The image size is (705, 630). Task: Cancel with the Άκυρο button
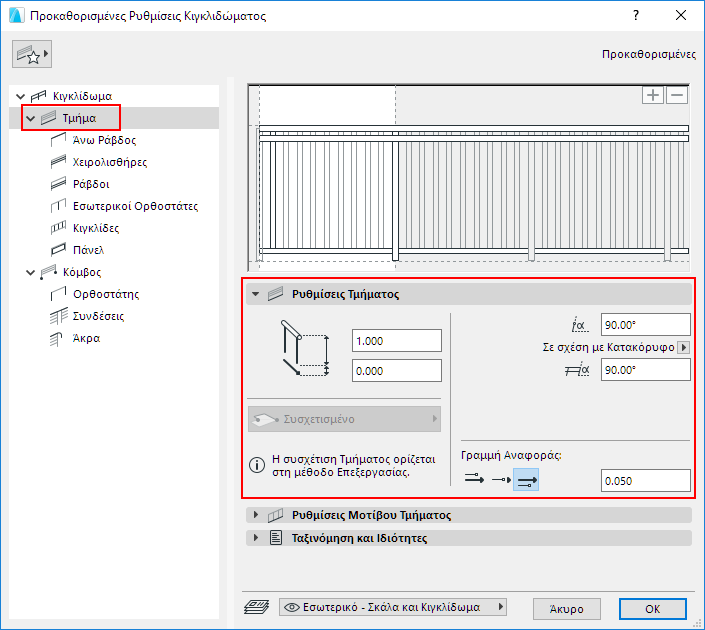(x=567, y=609)
